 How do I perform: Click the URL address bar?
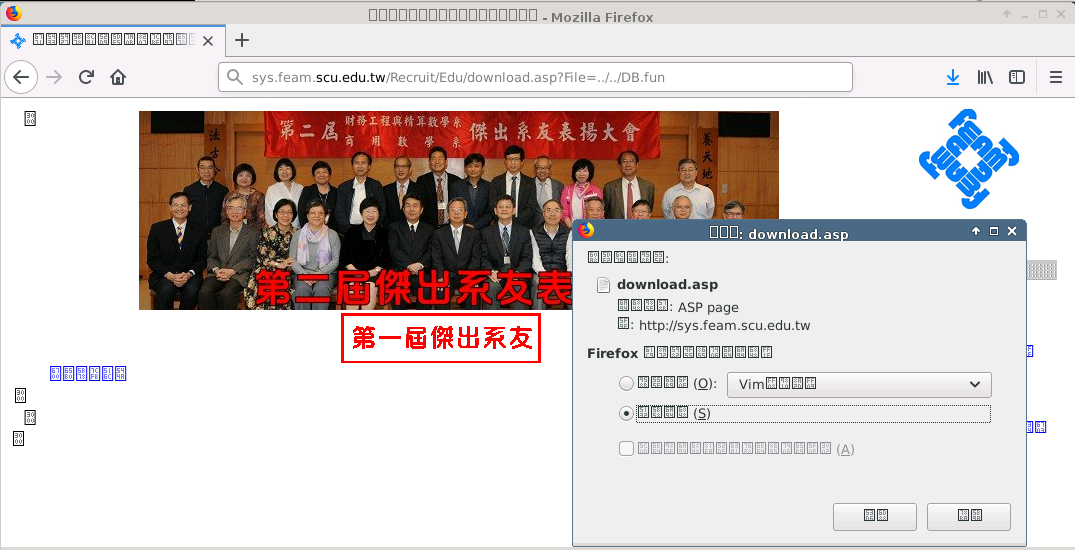tap(535, 77)
